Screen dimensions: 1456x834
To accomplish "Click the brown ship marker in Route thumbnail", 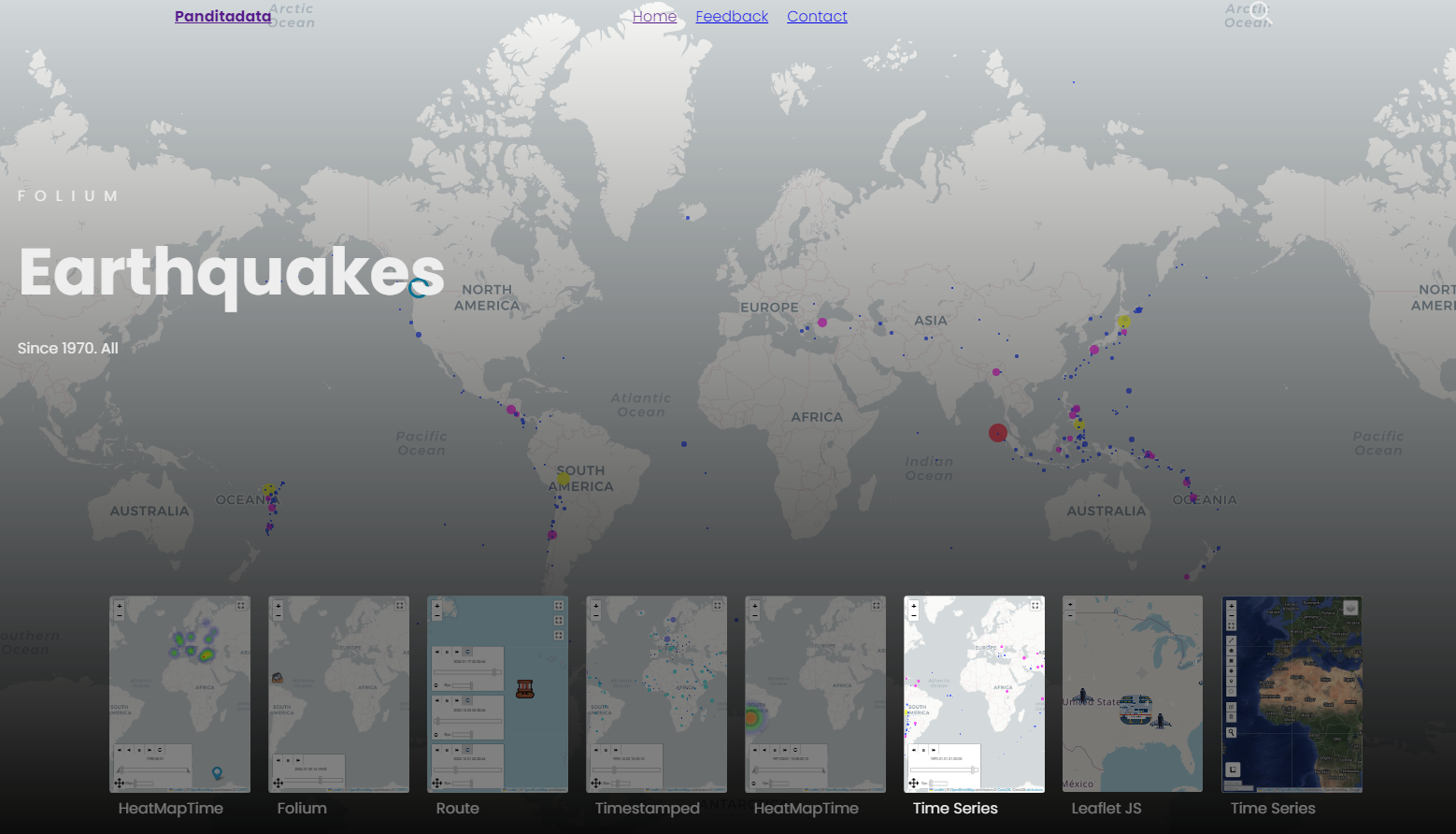I will point(525,689).
